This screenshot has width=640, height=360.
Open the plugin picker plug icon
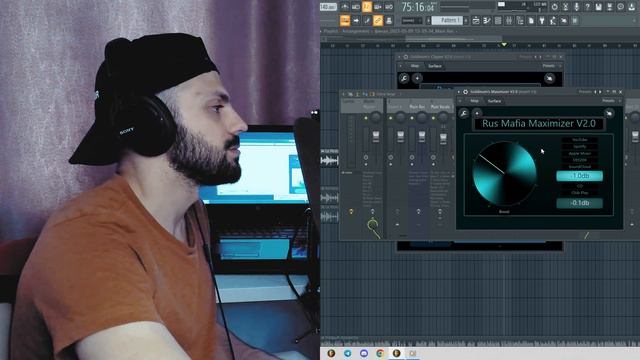tap(542, 20)
